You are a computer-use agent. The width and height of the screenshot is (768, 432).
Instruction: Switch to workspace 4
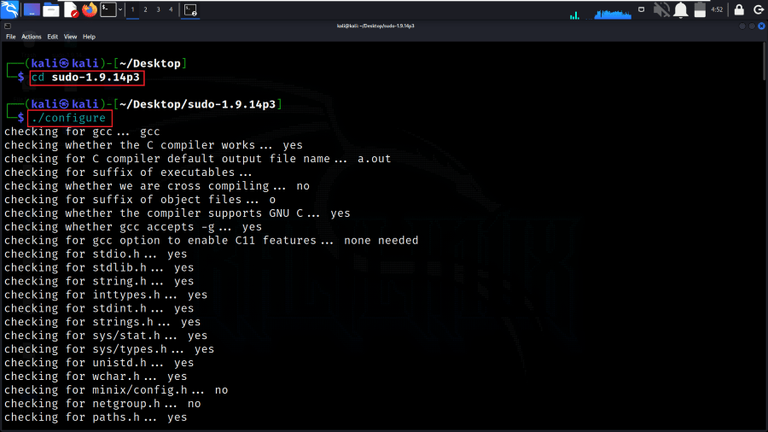pos(171,9)
